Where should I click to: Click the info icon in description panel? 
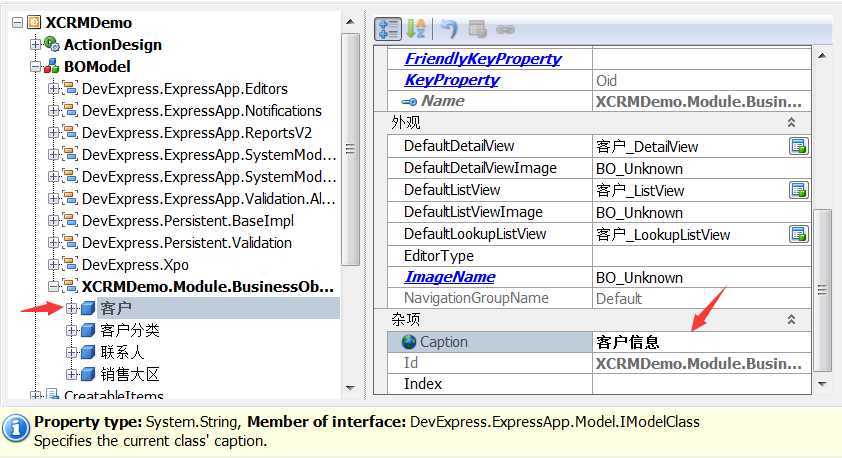[16, 428]
